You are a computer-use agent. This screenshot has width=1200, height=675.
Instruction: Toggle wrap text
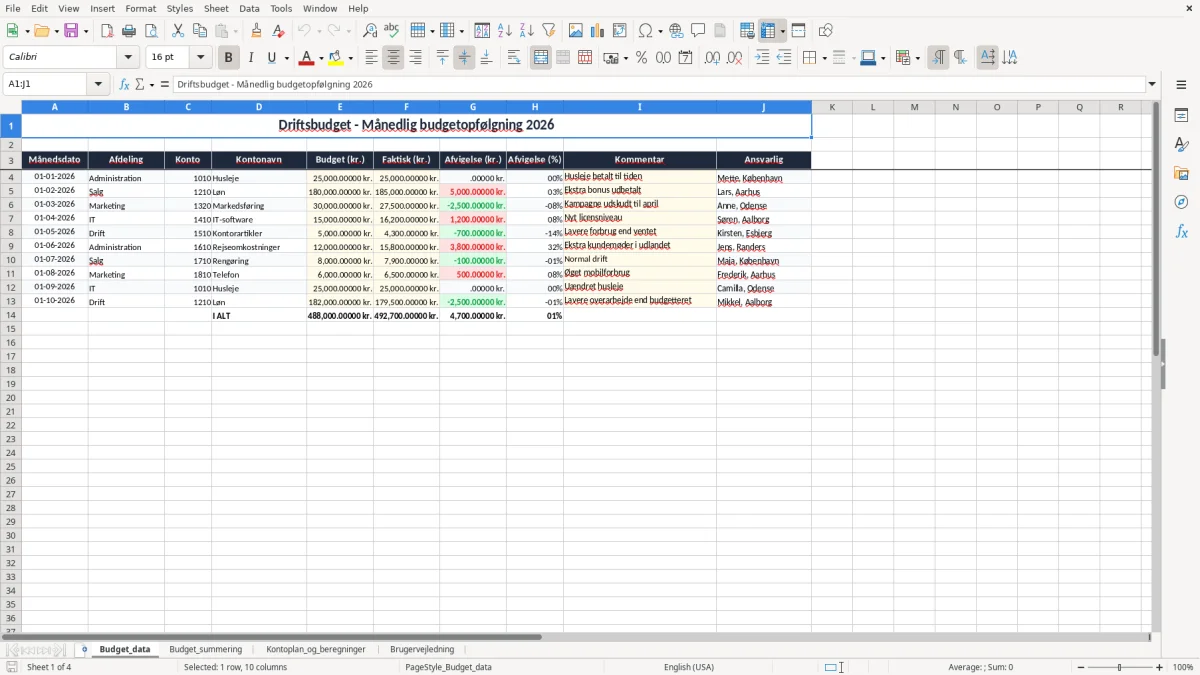(x=514, y=58)
